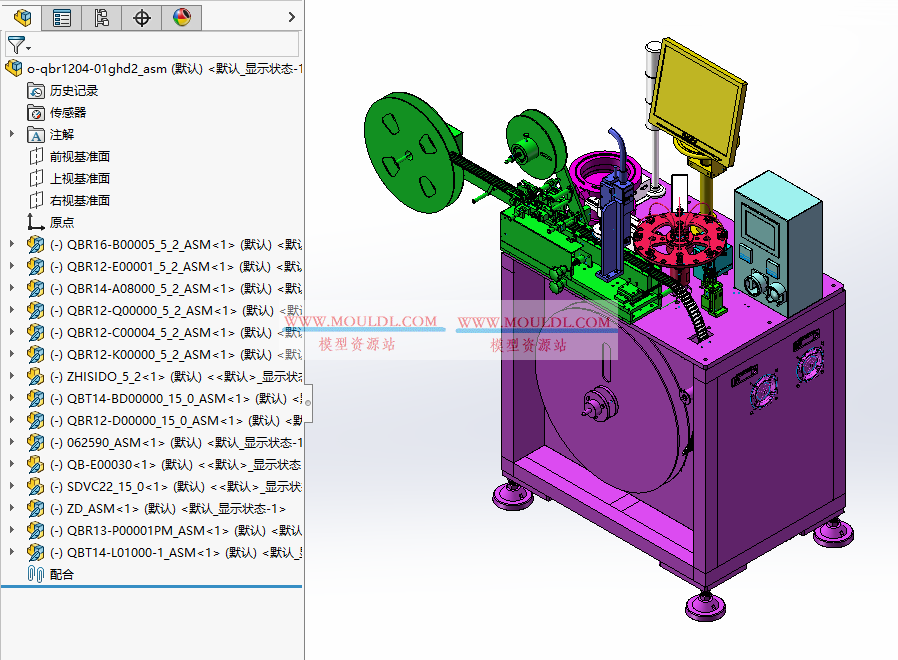The width and height of the screenshot is (898, 660).
Task: Switch to the ConfigurationManager icon
Action: coord(101,17)
